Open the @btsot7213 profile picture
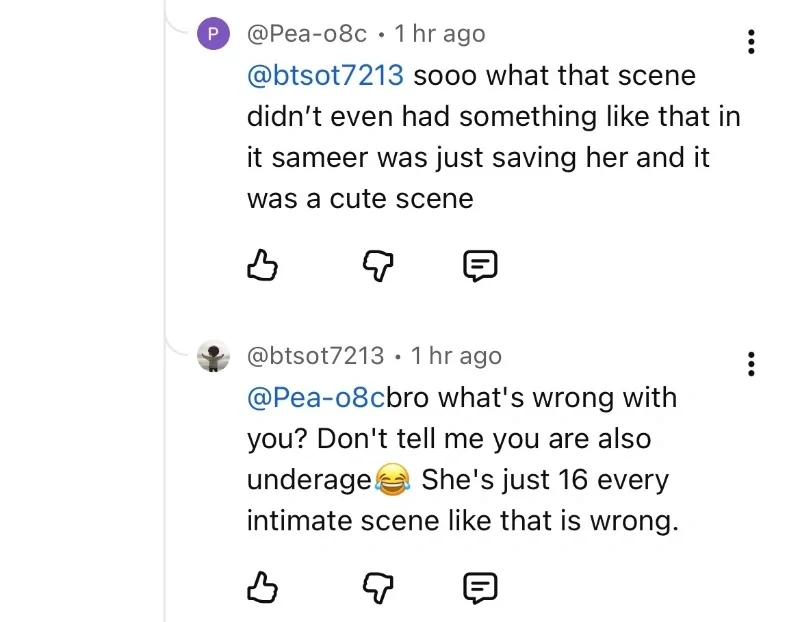Screen dimensions: 800x622 tap(213, 356)
